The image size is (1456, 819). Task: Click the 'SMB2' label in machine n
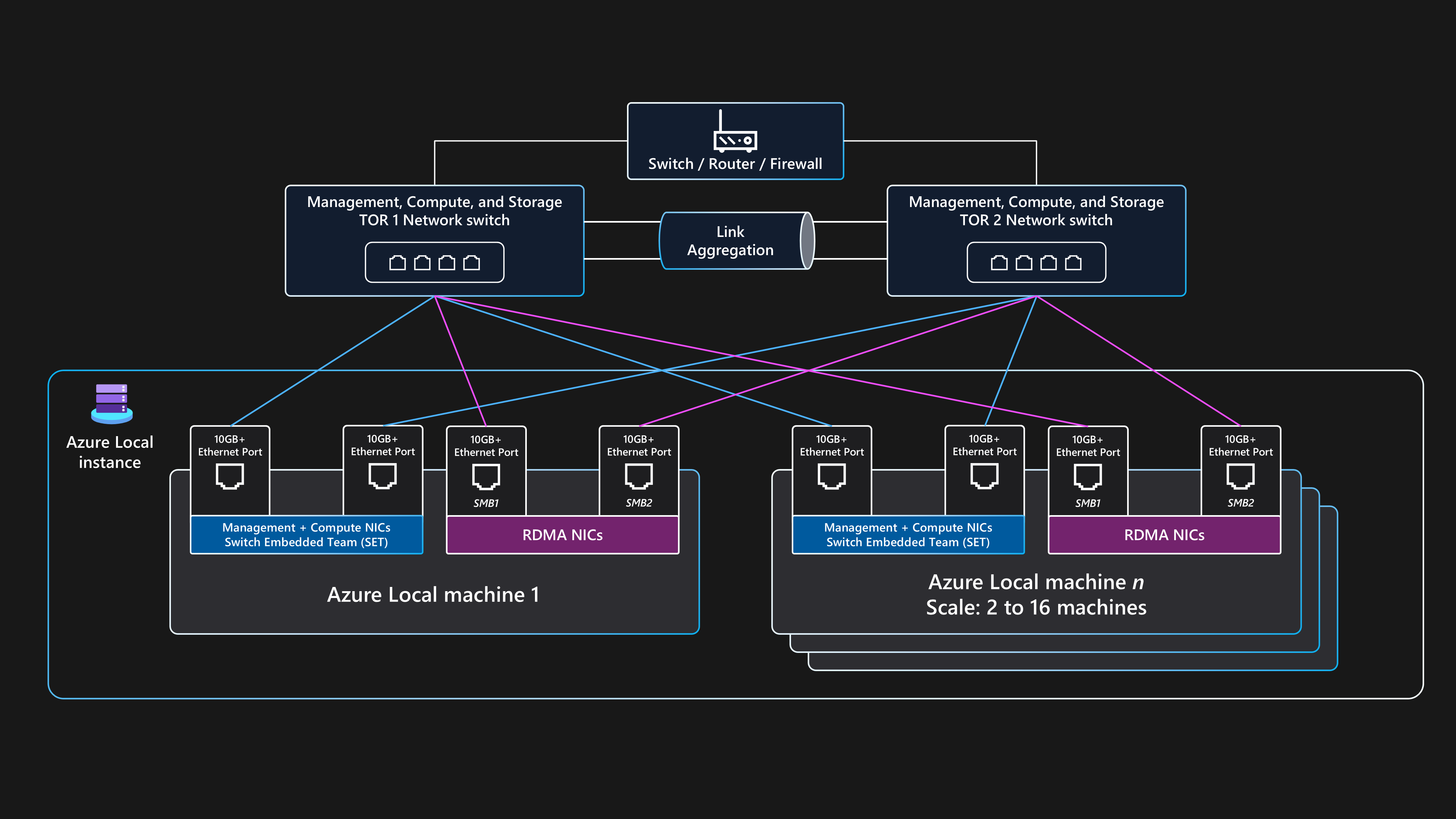click(1241, 502)
